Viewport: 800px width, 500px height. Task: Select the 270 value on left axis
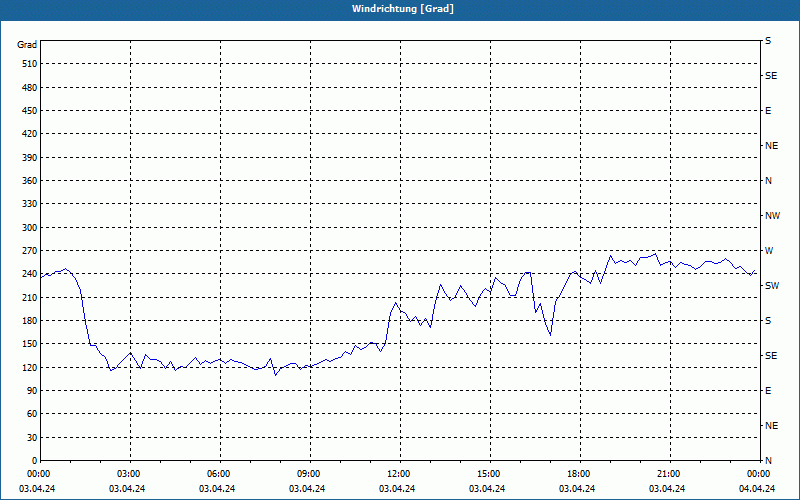click(30, 251)
